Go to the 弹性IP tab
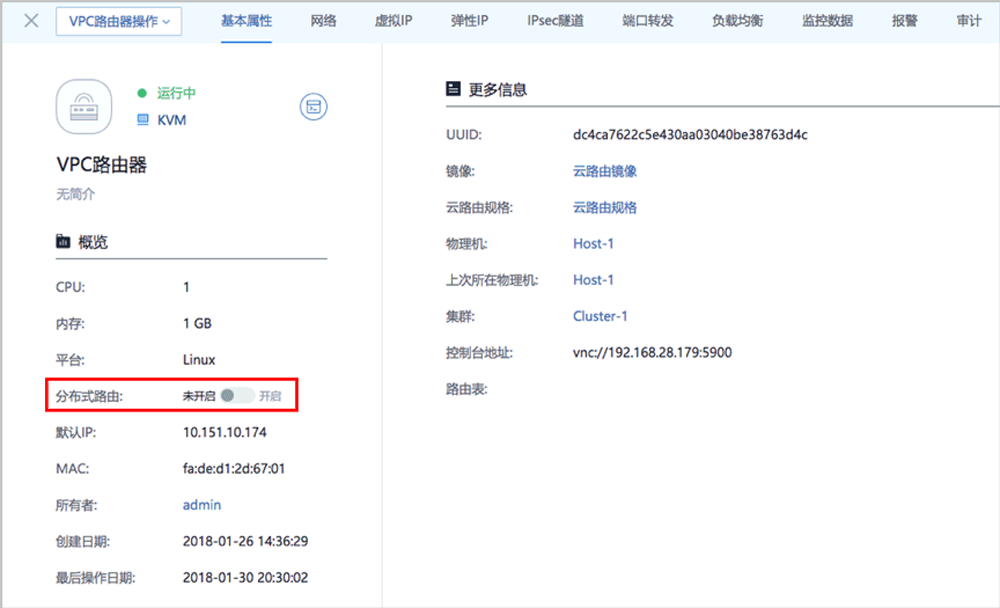The height and width of the screenshot is (608, 1000). pyautogui.click(x=469, y=21)
